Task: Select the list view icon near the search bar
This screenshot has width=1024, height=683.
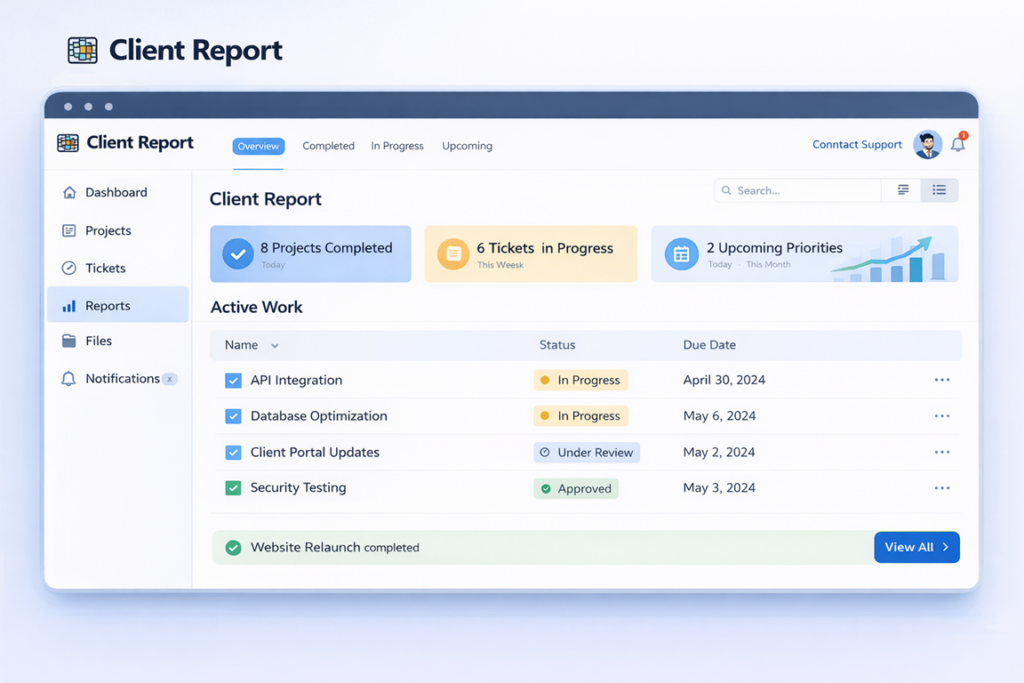Action: click(x=938, y=189)
